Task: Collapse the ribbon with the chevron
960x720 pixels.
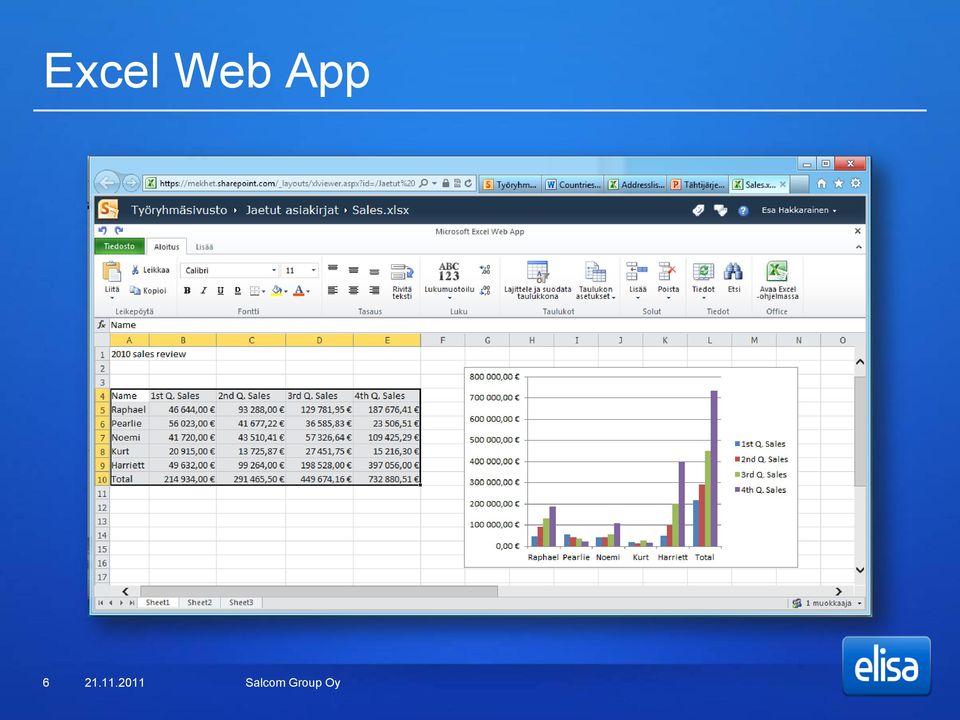Action: click(858, 247)
